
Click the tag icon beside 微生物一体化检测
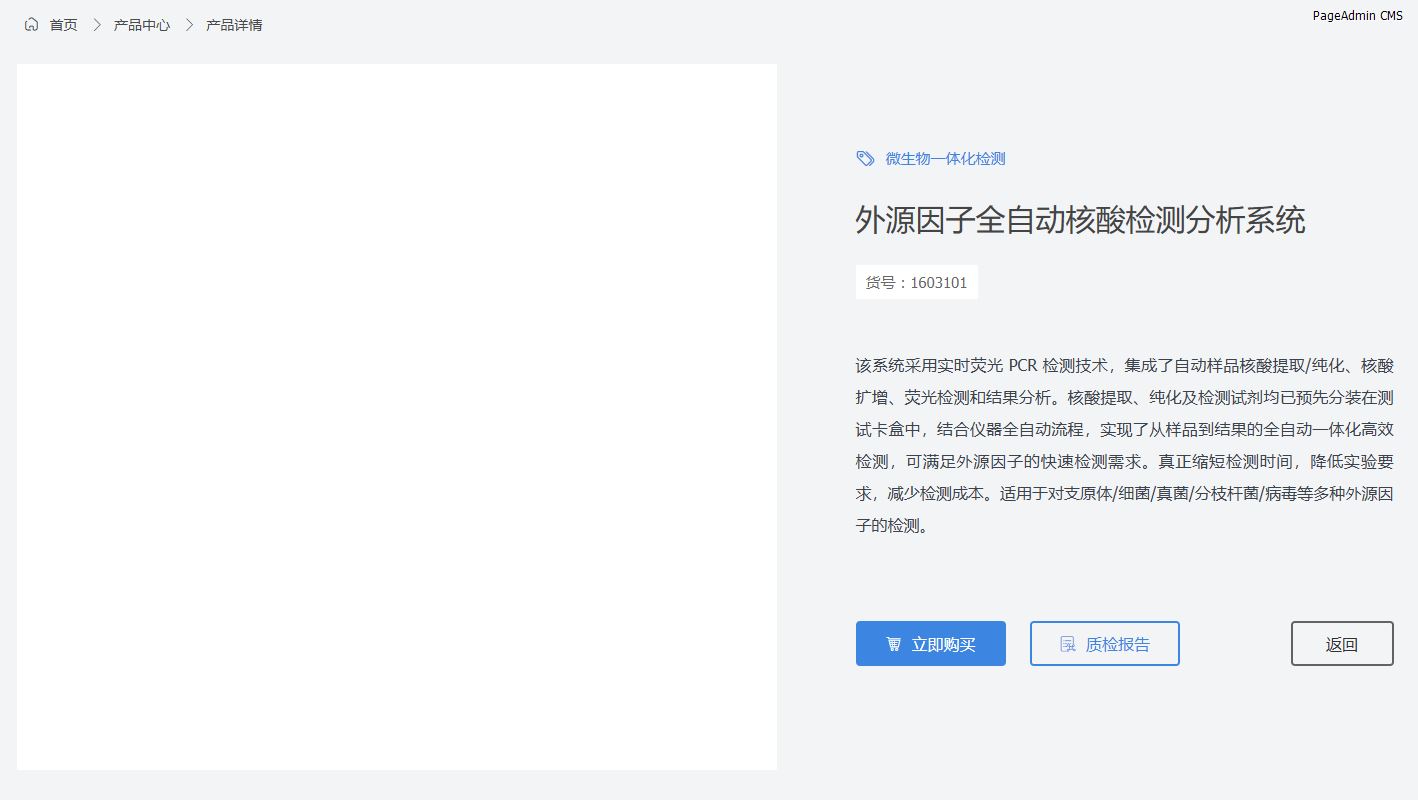[866, 159]
